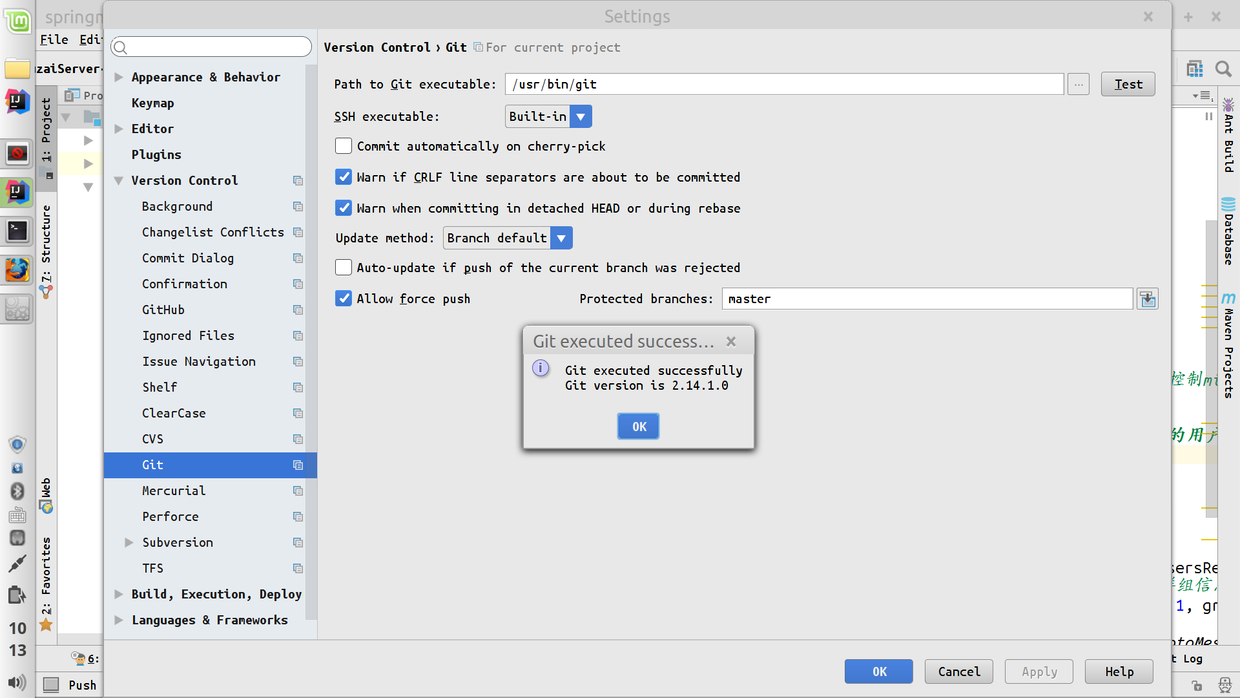Image resolution: width=1240 pixels, height=698 pixels.
Task: Click the browse button beside Git path
Action: click(x=1078, y=85)
